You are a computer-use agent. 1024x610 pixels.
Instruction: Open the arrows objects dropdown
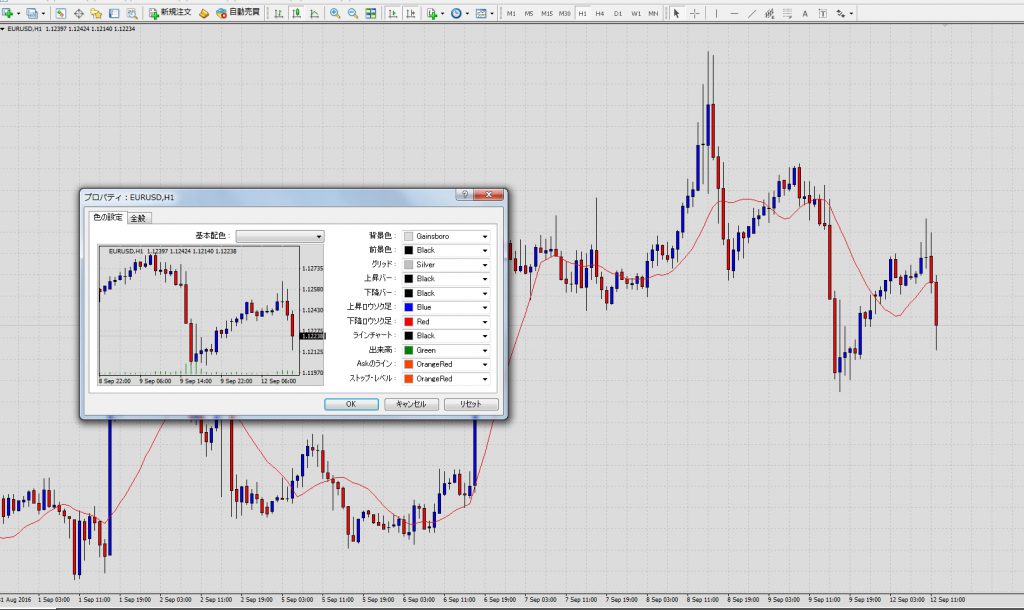pos(851,13)
